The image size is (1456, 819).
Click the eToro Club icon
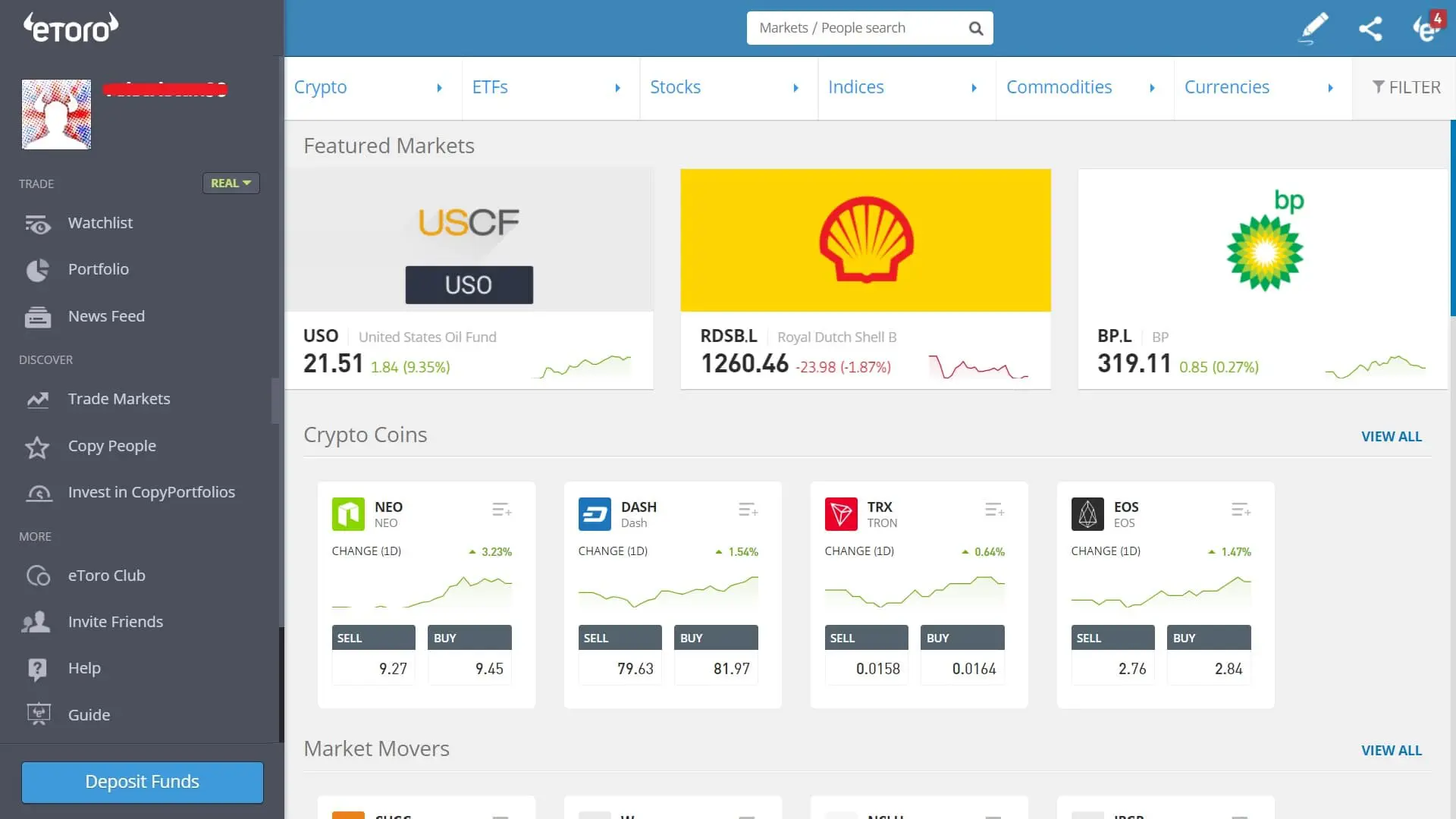(x=38, y=576)
